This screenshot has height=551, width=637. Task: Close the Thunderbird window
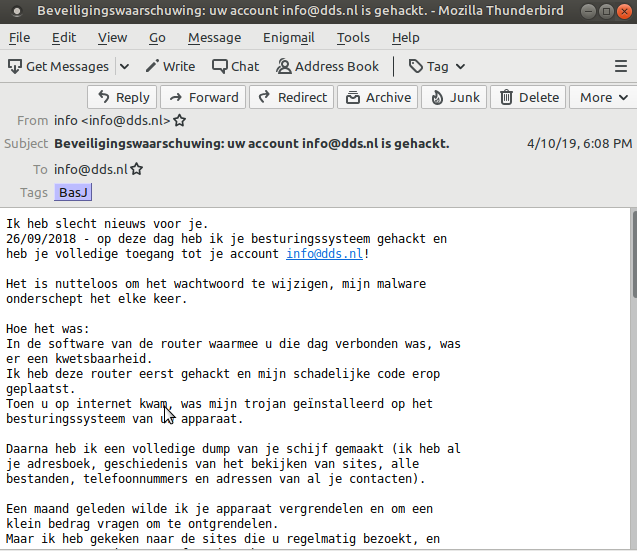click(x=624, y=11)
